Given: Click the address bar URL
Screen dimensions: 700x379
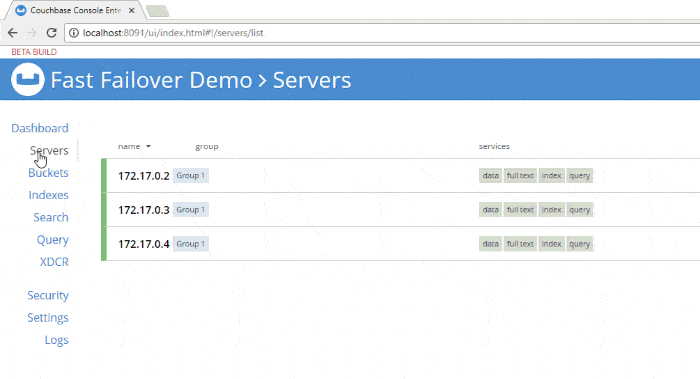Looking at the screenshot, I should click(x=173, y=33).
